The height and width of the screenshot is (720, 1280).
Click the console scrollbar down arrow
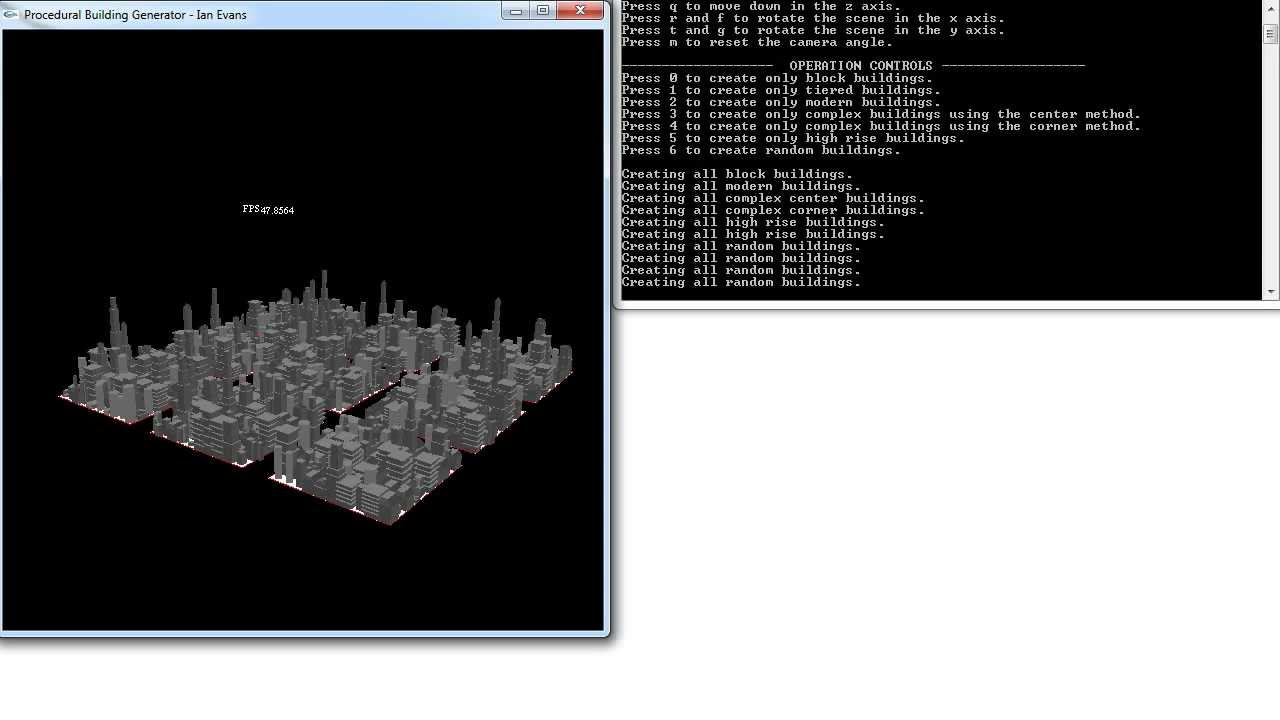[x=1270, y=292]
